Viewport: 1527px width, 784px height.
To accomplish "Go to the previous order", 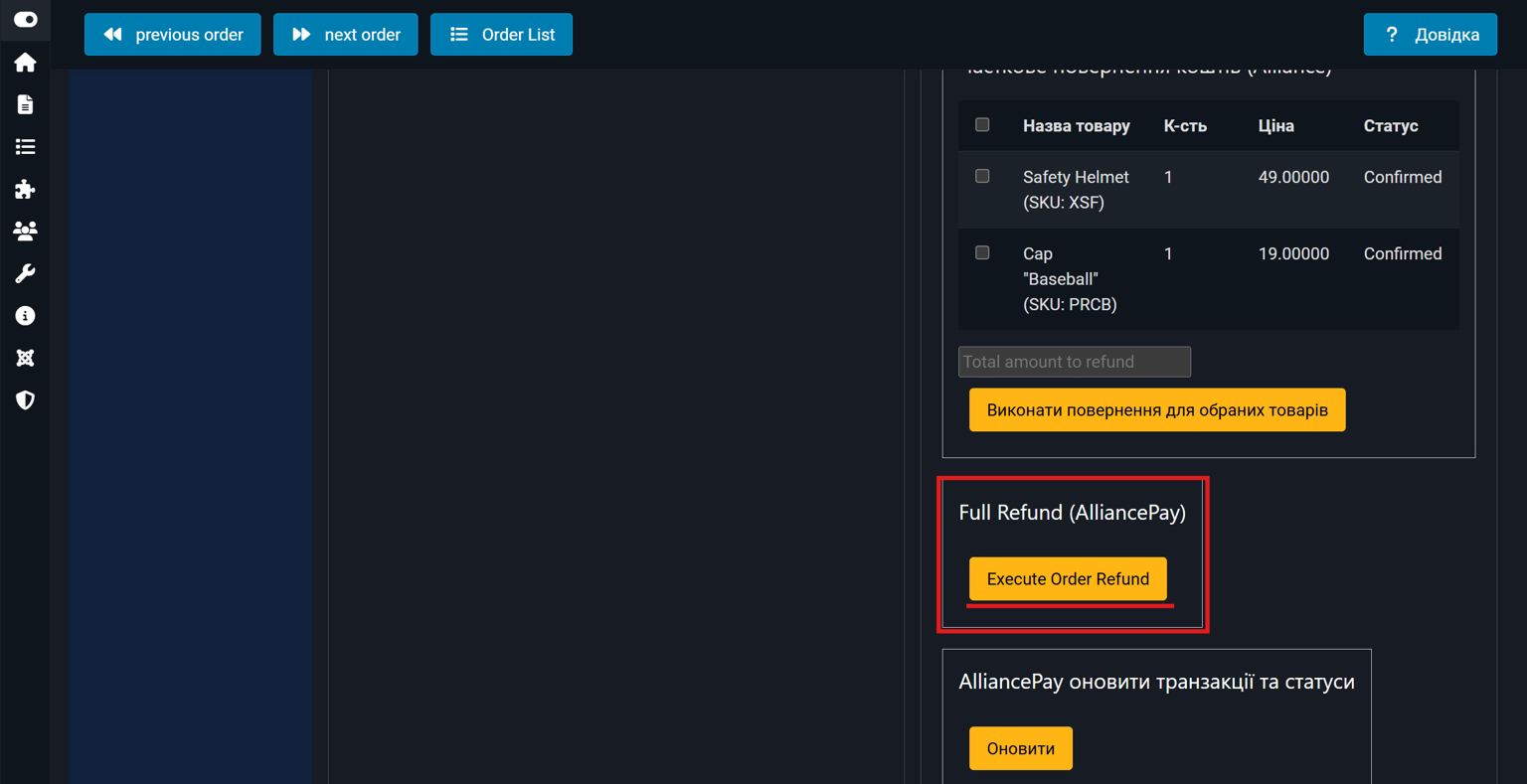I will (x=173, y=35).
